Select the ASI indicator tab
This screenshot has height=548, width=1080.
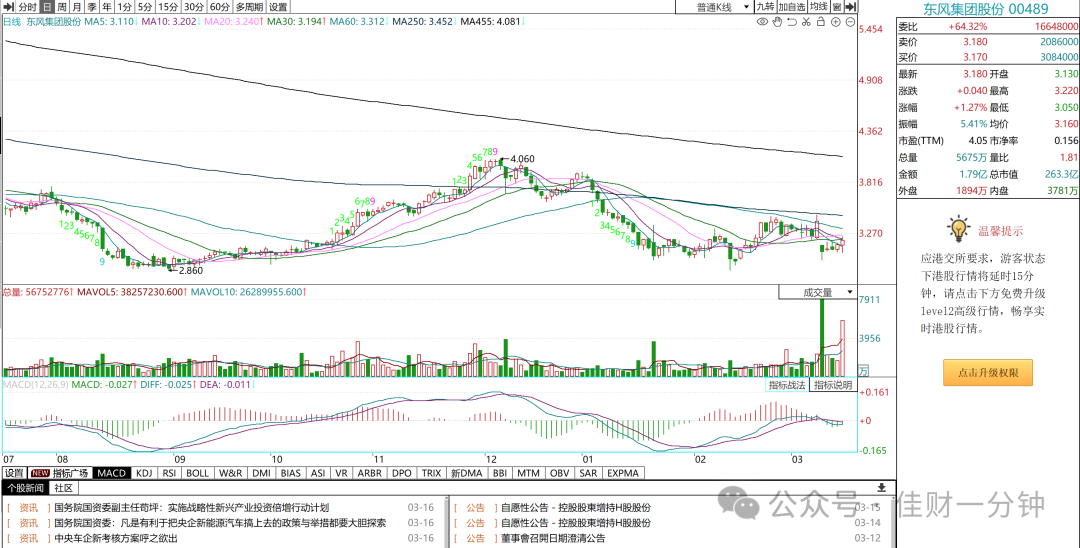point(318,474)
